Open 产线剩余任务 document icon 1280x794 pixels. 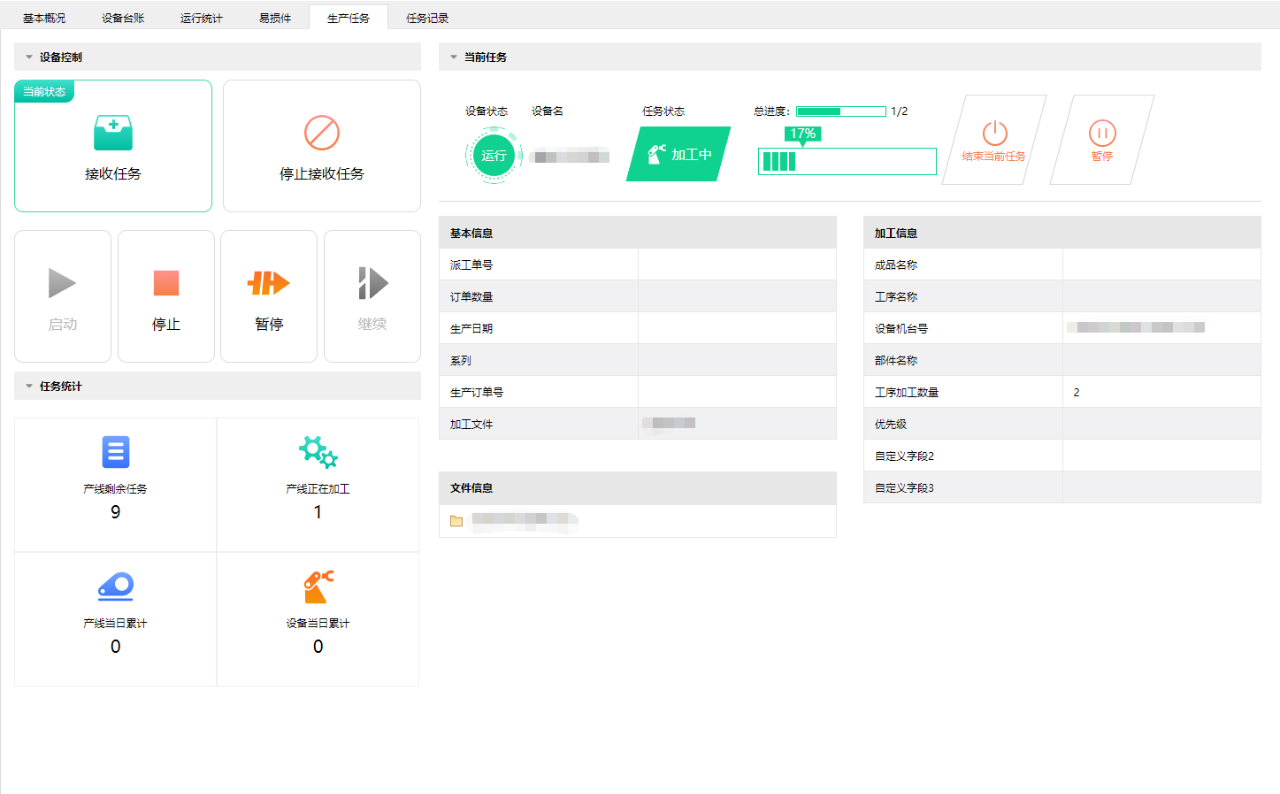(115, 453)
